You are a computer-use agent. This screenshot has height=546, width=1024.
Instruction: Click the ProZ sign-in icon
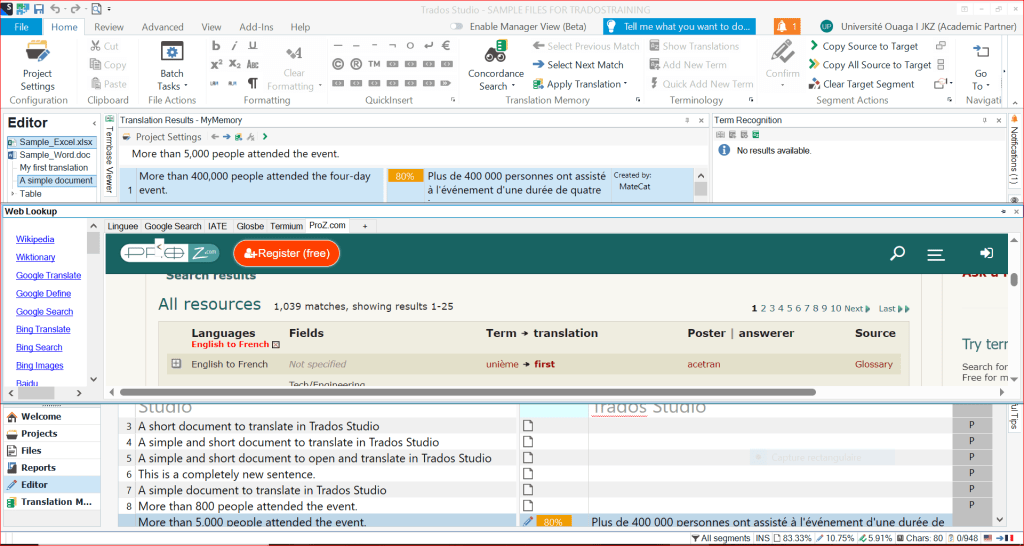[x=987, y=254]
